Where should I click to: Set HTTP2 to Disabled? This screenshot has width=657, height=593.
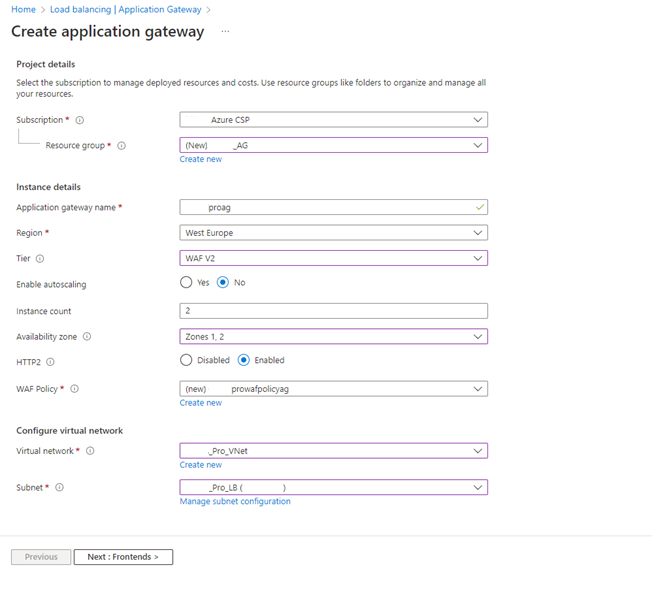(187, 360)
